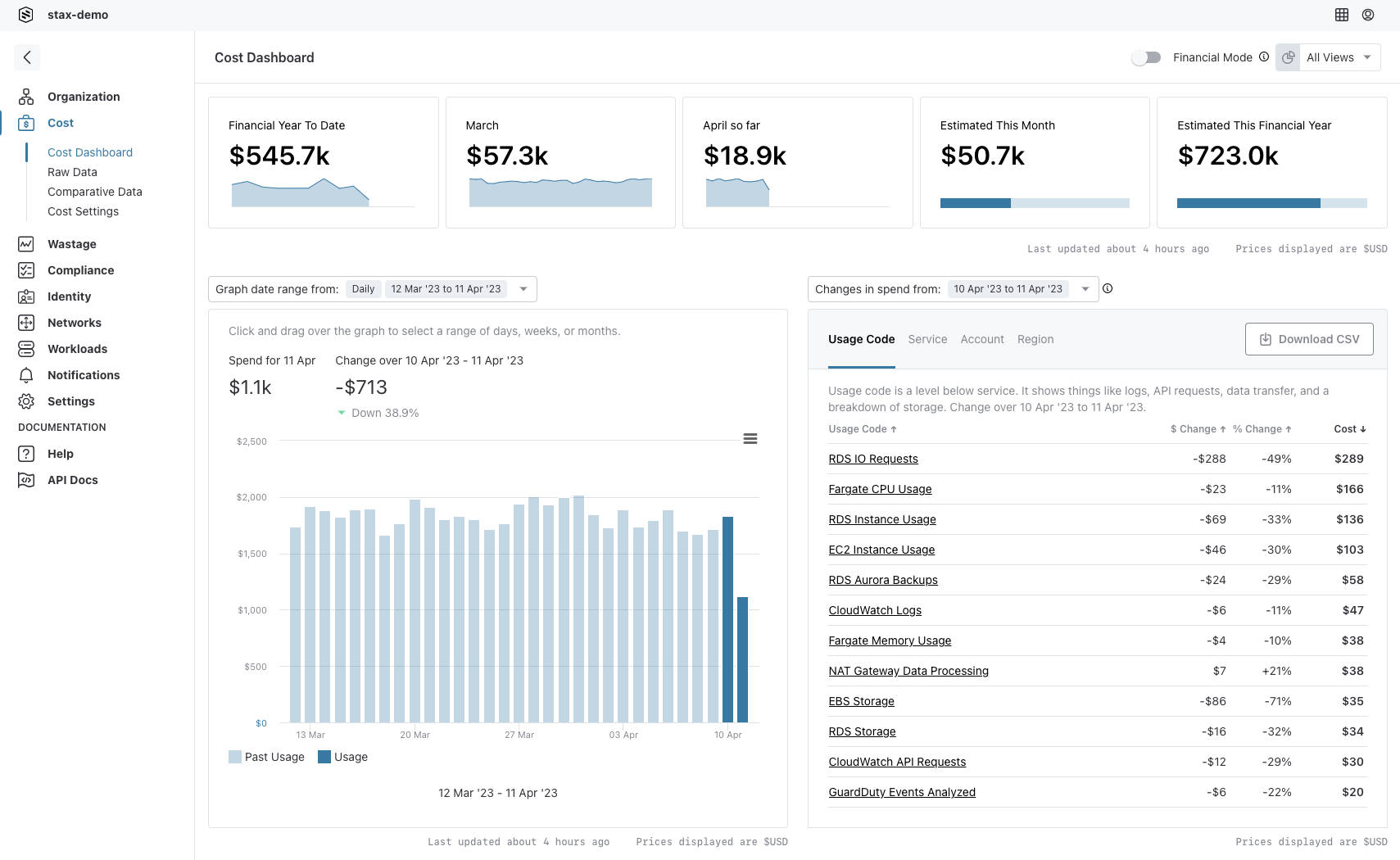Viewport: 1400px width, 860px height.
Task: Open Fargate Memory Usage link
Action: [x=890, y=640]
